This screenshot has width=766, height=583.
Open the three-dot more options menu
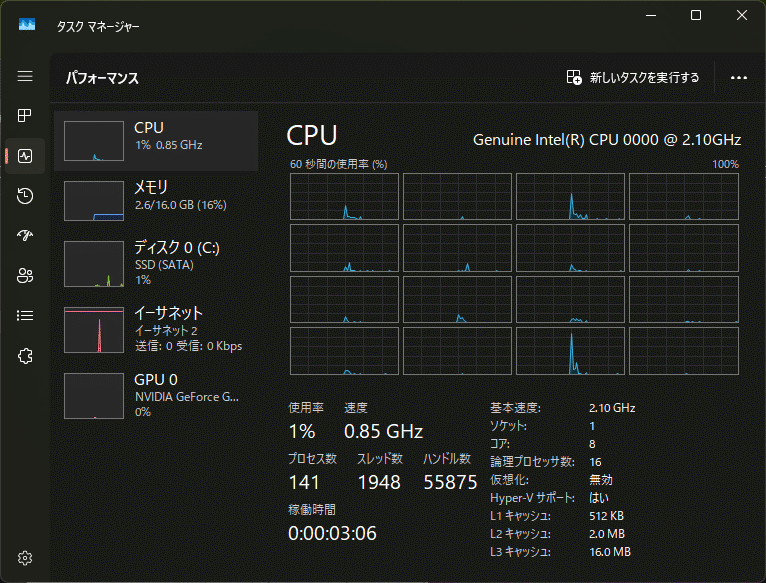point(739,77)
